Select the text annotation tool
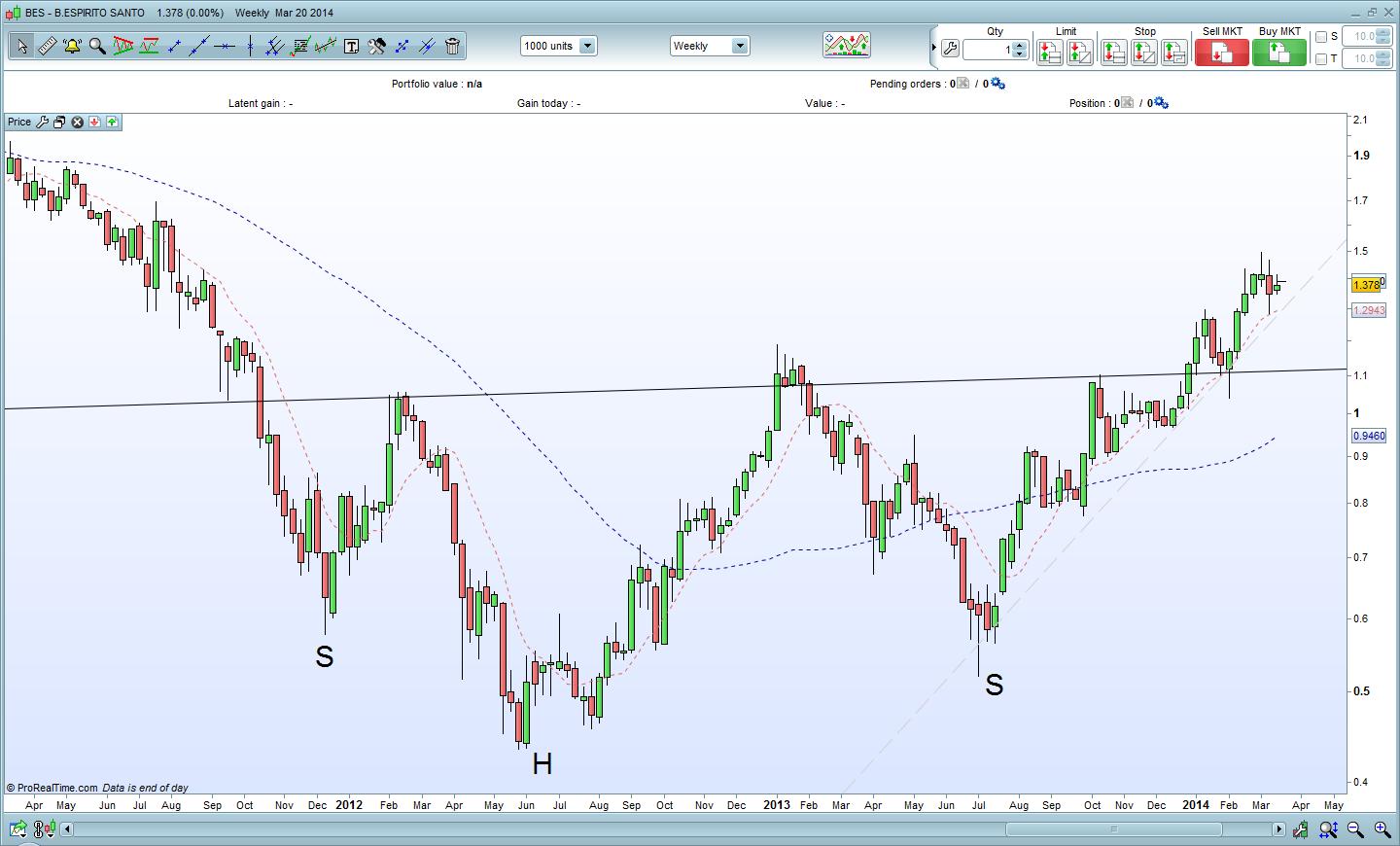The width and height of the screenshot is (1400, 846). pos(351,46)
